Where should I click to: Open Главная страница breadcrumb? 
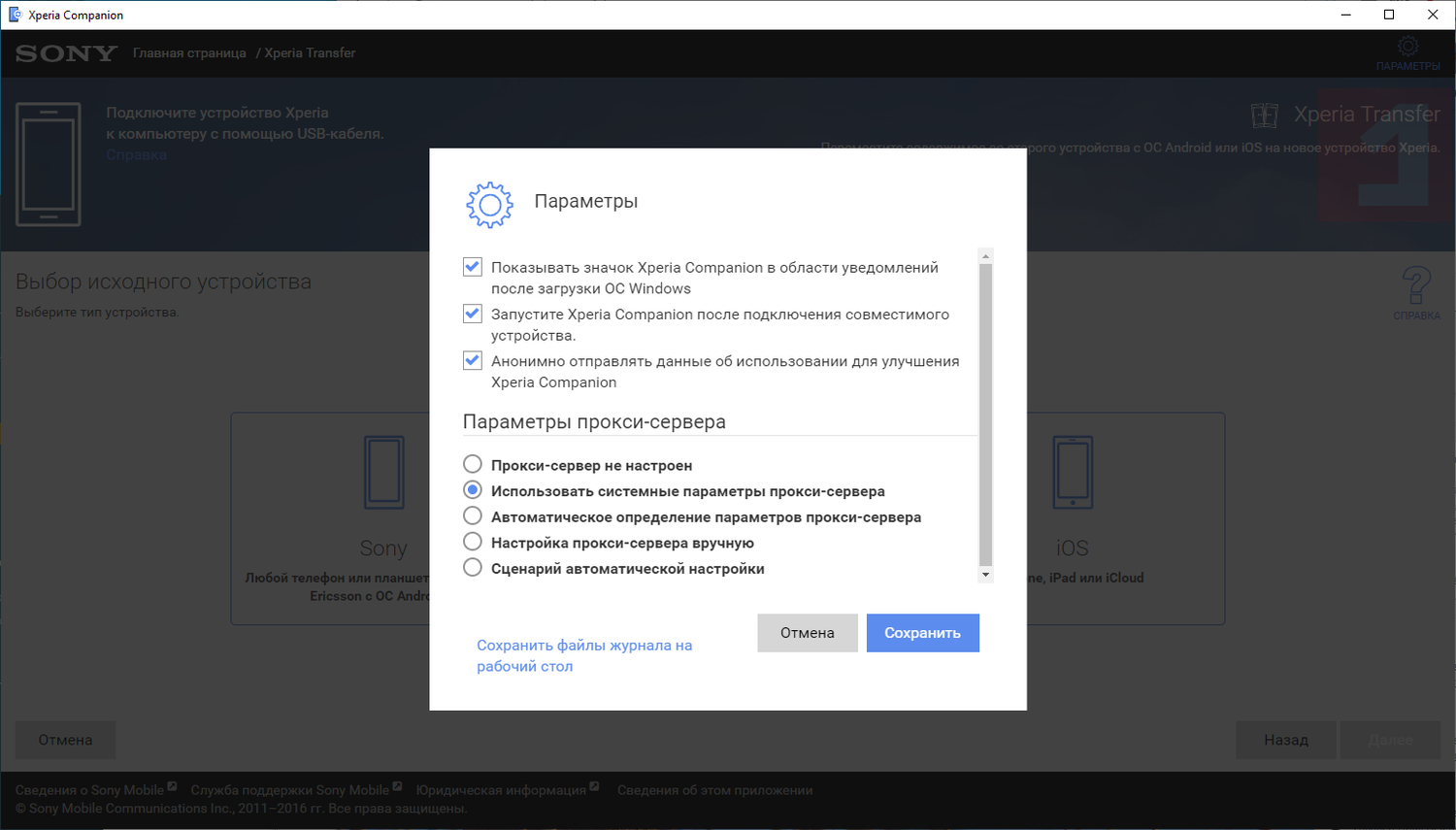pyautogui.click(x=189, y=53)
